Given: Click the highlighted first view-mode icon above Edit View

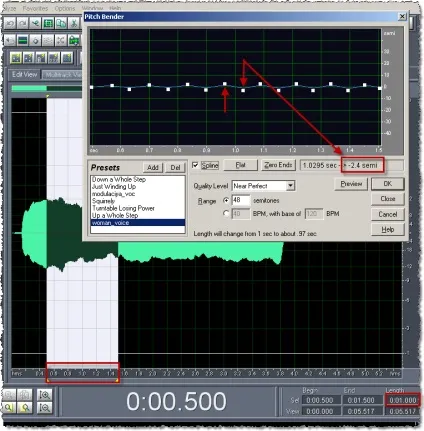Looking at the screenshot, I should point(16,58).
